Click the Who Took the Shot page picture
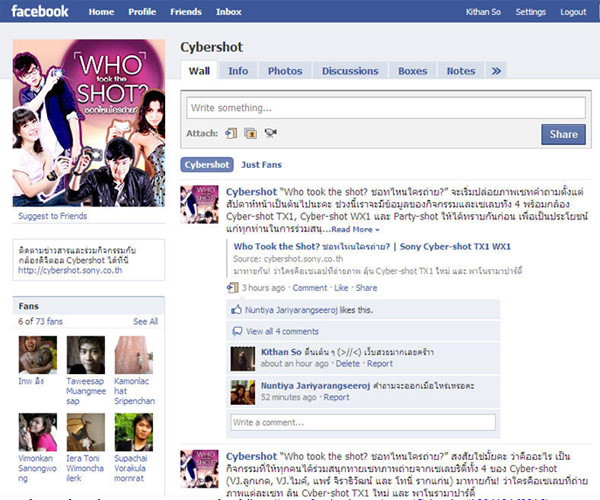The image size is (600, 500). 89,123
